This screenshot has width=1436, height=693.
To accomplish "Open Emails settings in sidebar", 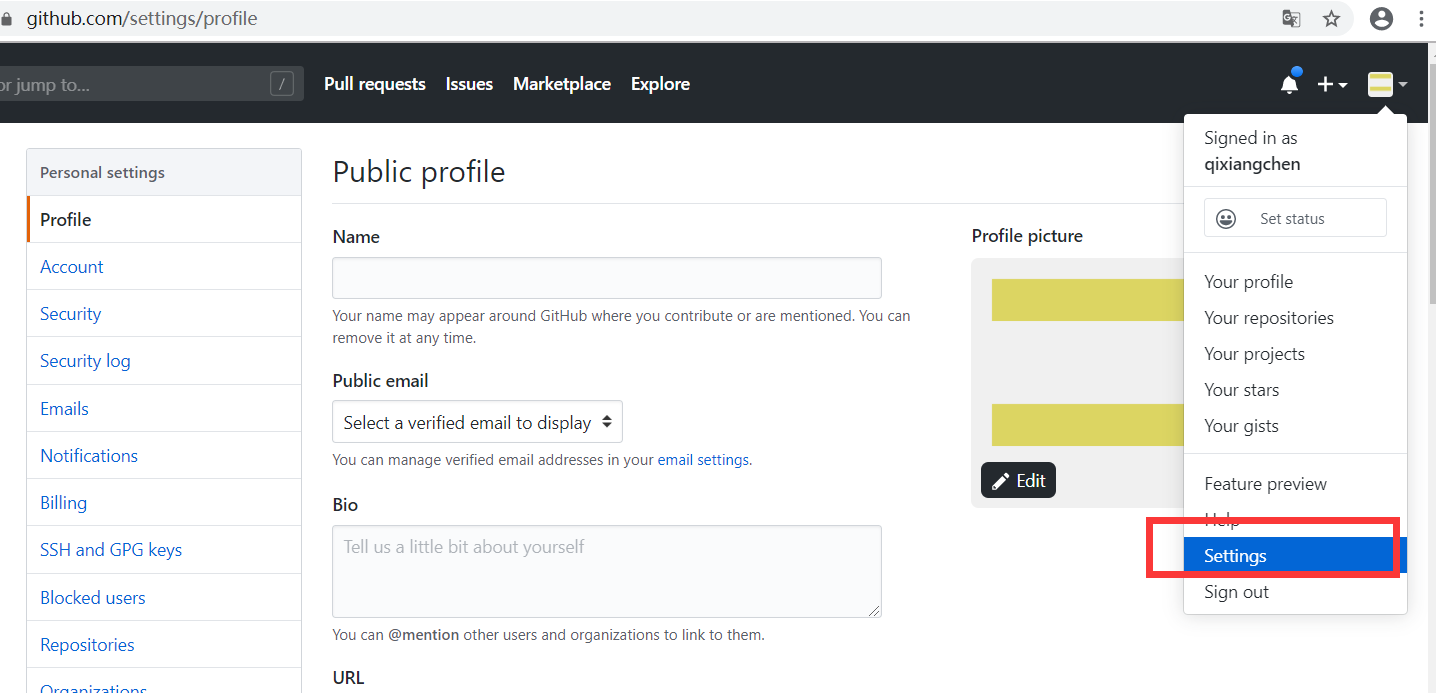I will [164, 408].
